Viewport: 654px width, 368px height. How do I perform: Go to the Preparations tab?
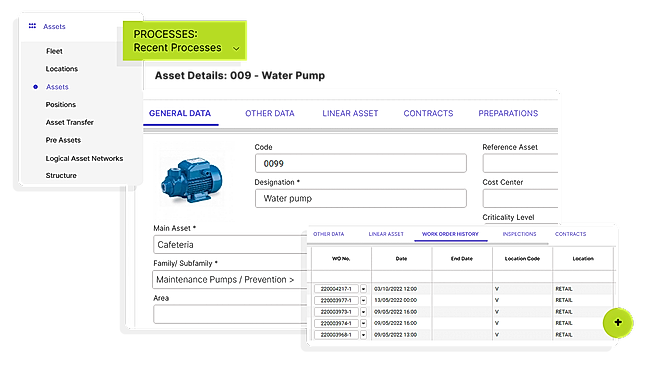[508, 113]
